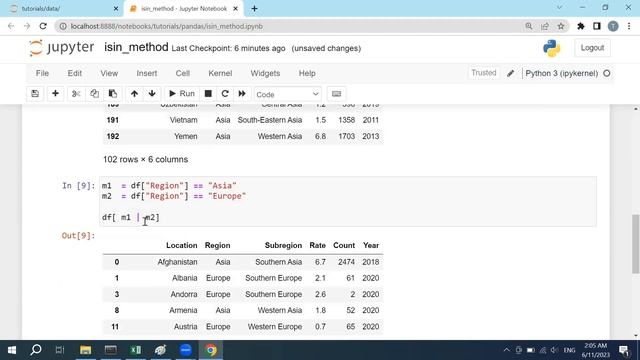Toggle the browser side panel icon
This screenshot has width=640, height=360.
[597, 26]
